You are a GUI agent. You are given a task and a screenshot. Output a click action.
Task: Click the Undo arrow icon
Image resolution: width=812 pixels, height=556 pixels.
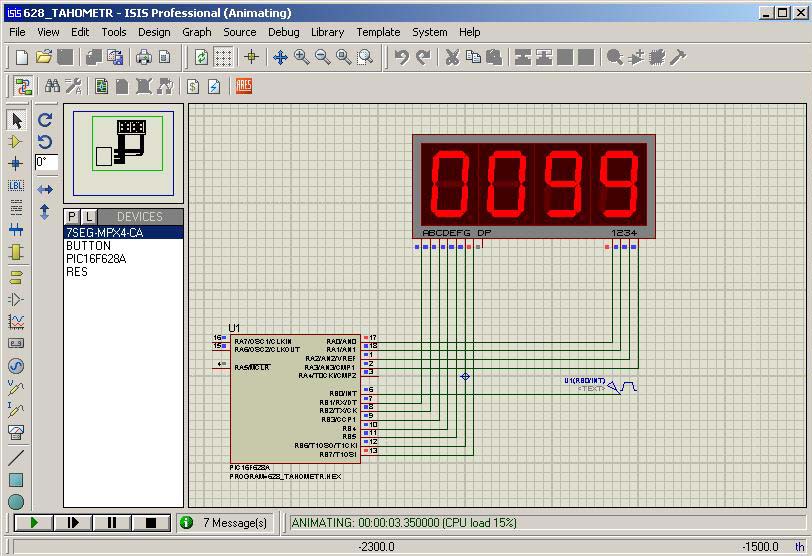[401, 58]
